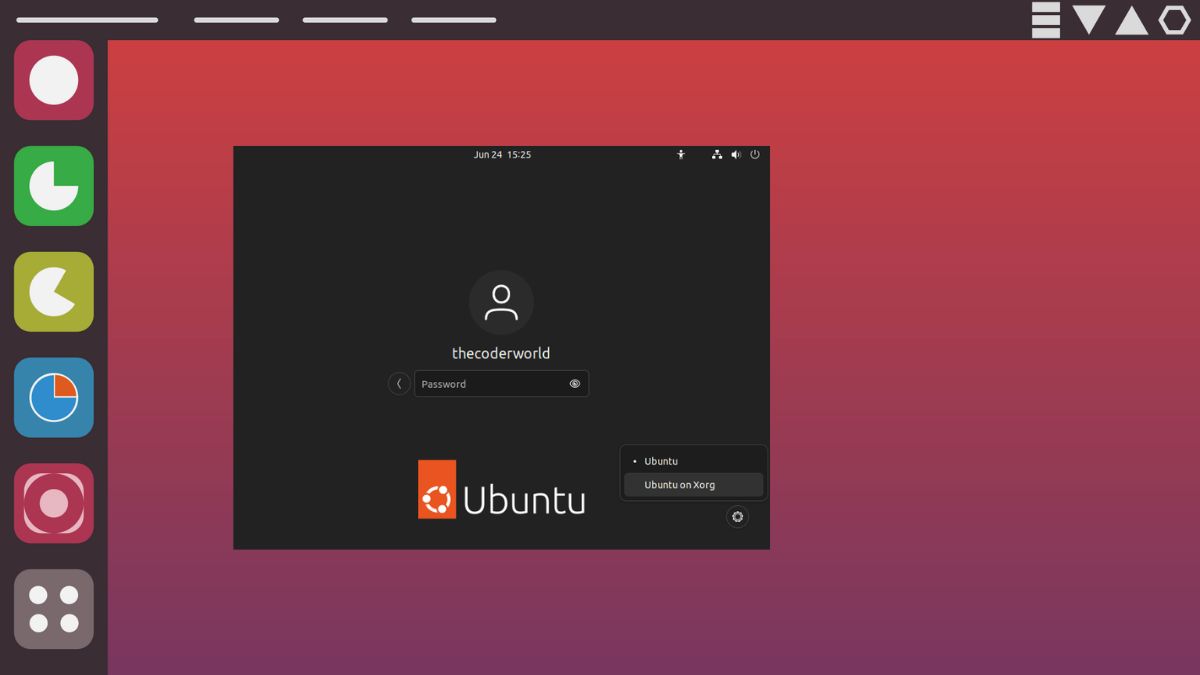Open the hamburger menu at top right
The height and width of the screenshot is (675, 1200).
pyautogui.click(x=1046, y=19)
